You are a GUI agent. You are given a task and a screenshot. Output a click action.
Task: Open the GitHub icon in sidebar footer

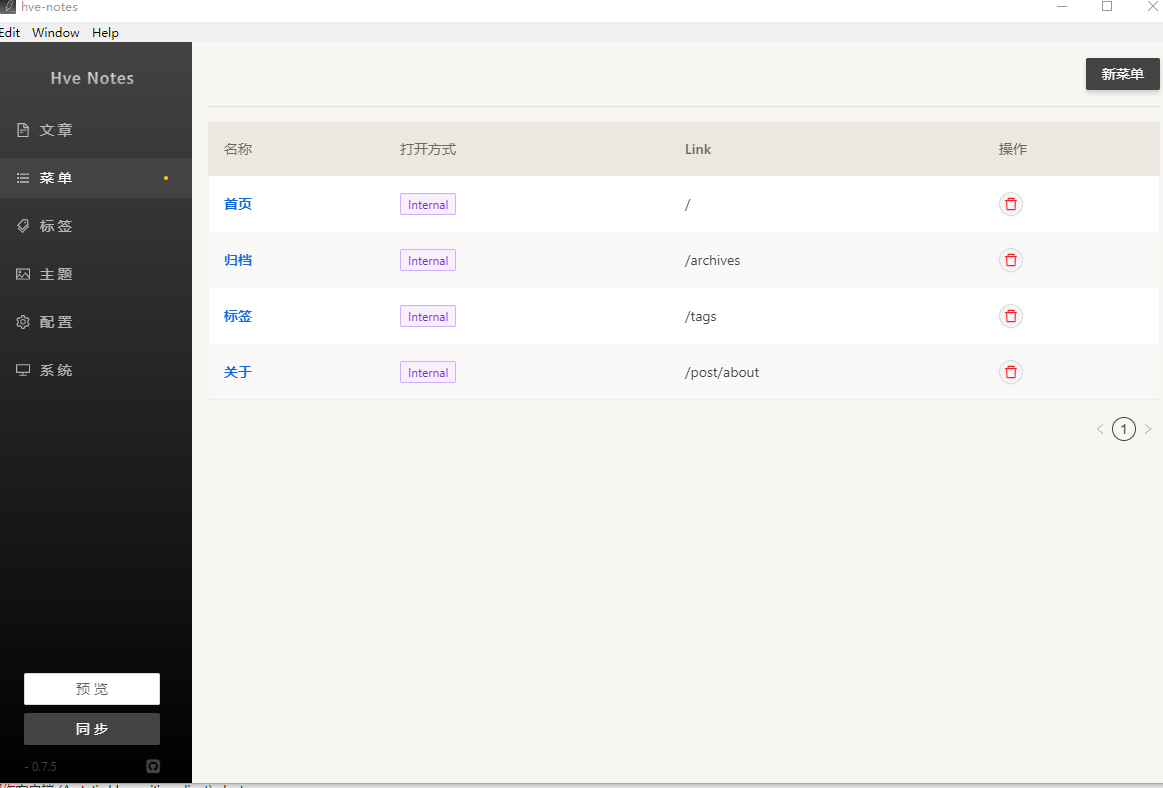pyautogui.click(x=153, y=766)
